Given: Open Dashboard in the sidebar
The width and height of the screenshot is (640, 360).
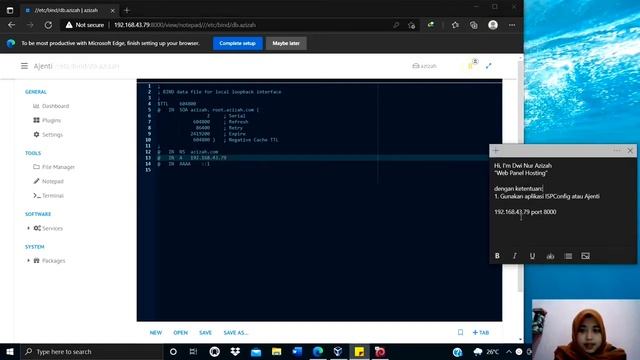Looking at the screenshot, I should tap(51, 106).
